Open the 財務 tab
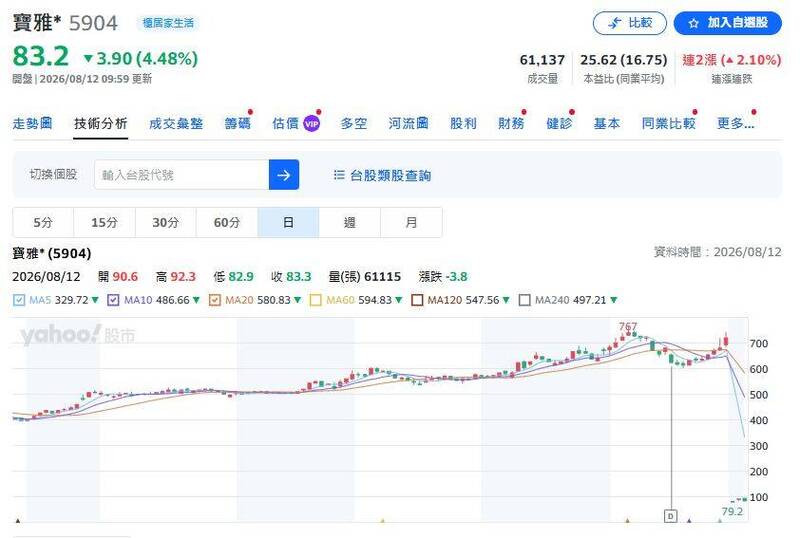 511,124
